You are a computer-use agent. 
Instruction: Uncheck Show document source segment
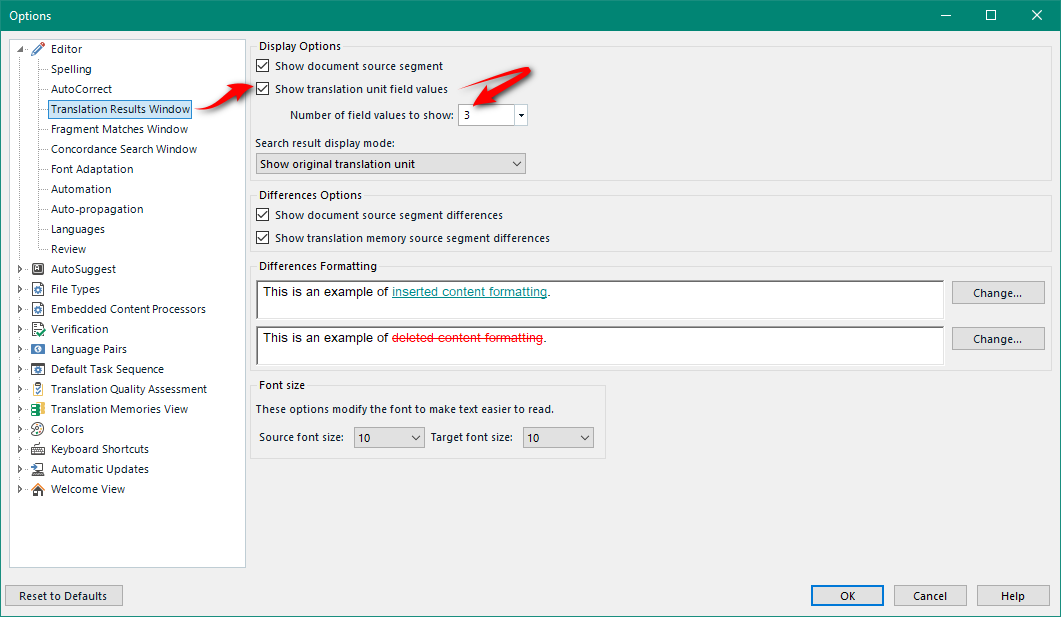(x=262, y=65)
